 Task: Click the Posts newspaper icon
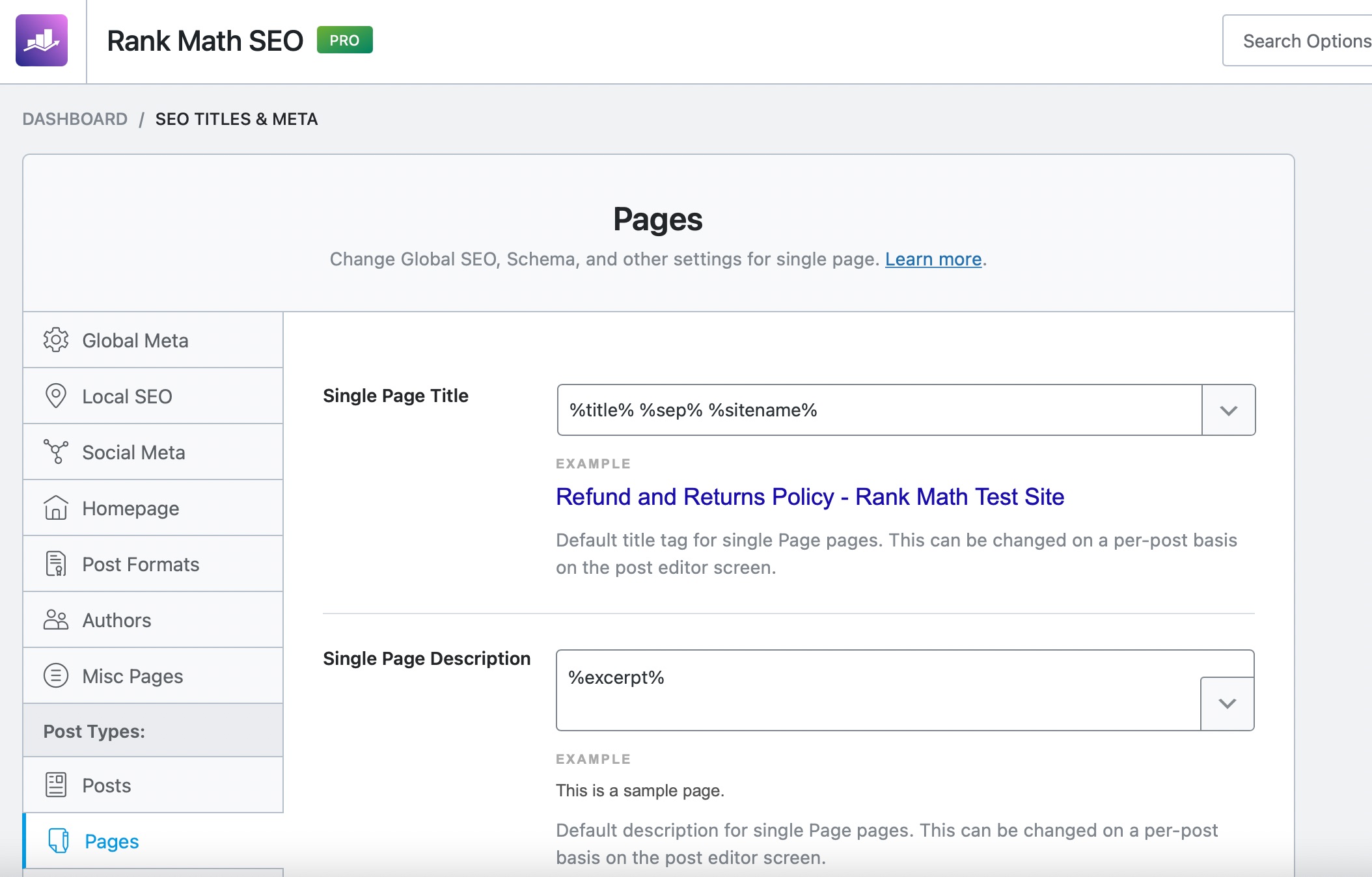coord(56,785)
